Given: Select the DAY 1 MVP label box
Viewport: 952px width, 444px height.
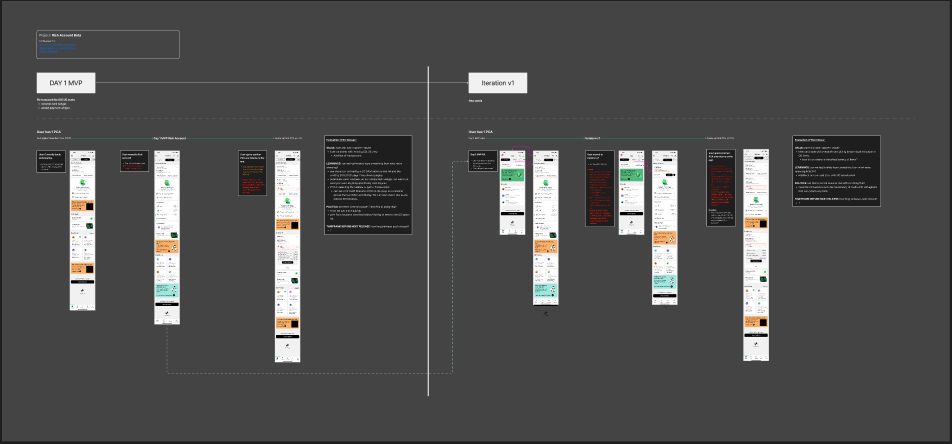Looking at the screenshot, I should pos(66,83).
